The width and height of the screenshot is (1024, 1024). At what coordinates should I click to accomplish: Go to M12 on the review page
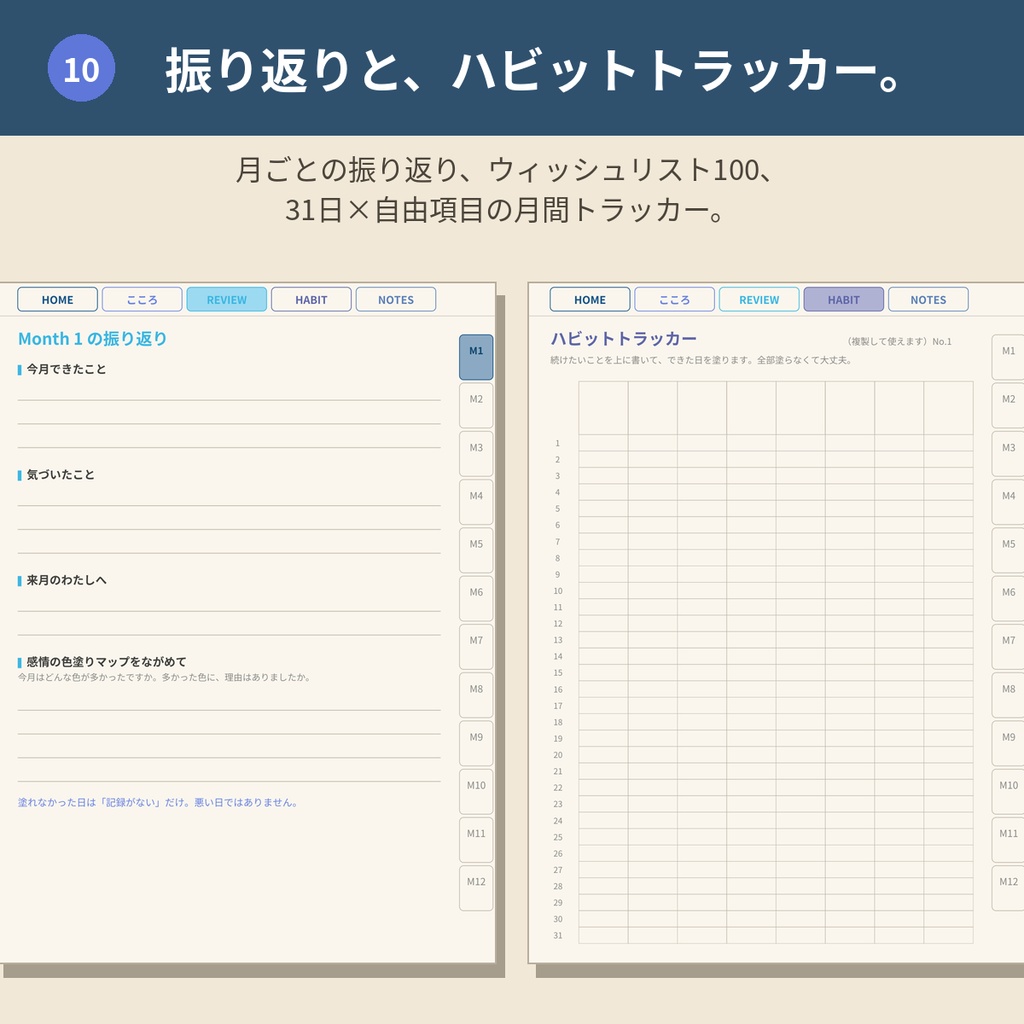tap(476, 889)
